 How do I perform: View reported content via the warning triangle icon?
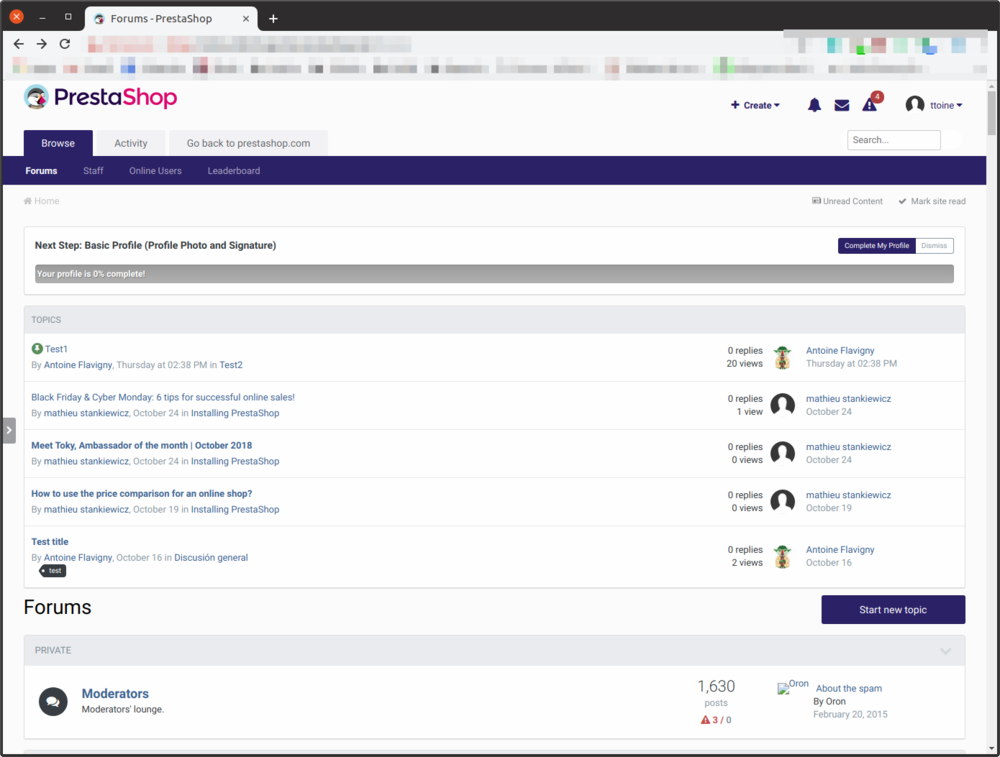[869, 104]
